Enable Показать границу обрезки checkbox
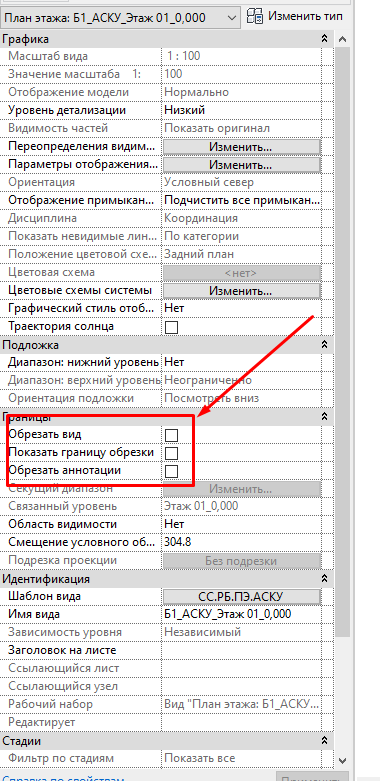Viewport: 380px width, 781px height. [171, 453]
